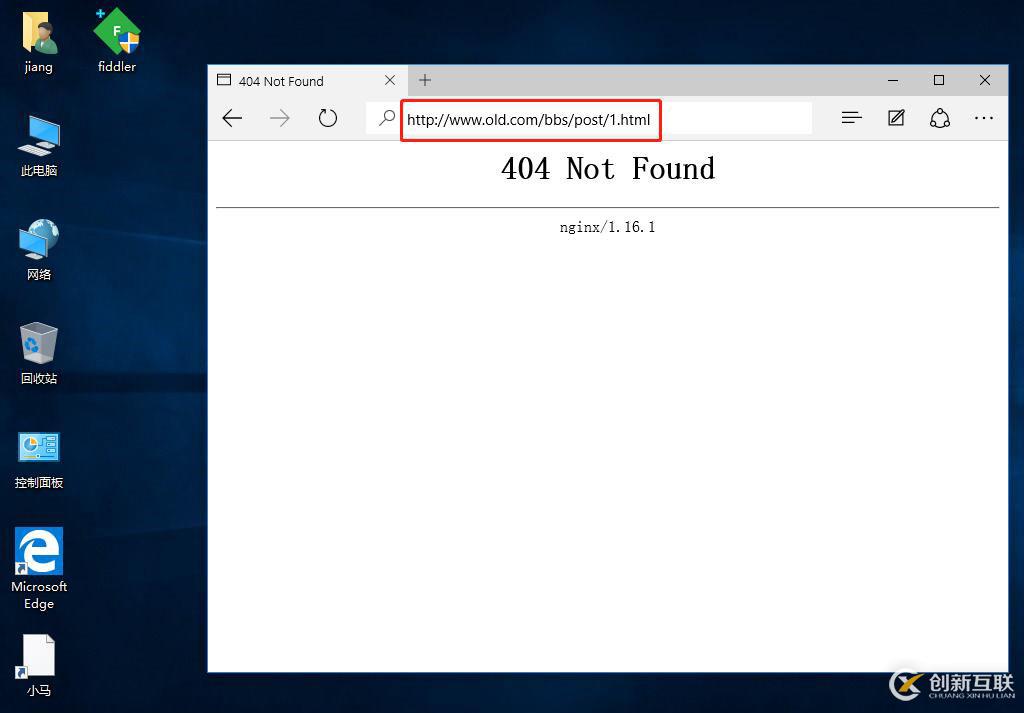Refresh the 404 page
1024x713 pixels.
point(328,118)
